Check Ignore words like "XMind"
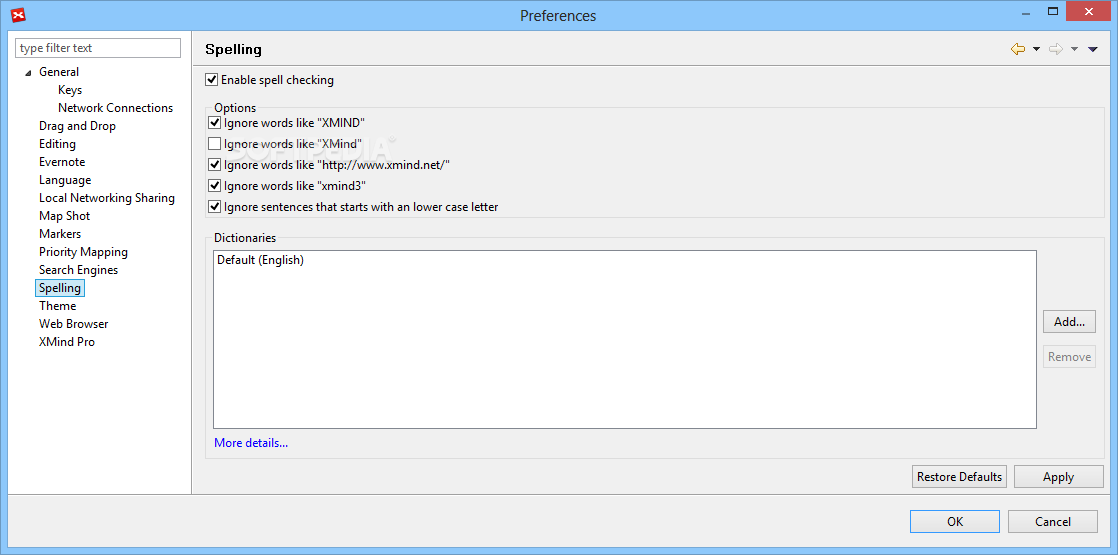1118x555 pixels. pos(215,143)
